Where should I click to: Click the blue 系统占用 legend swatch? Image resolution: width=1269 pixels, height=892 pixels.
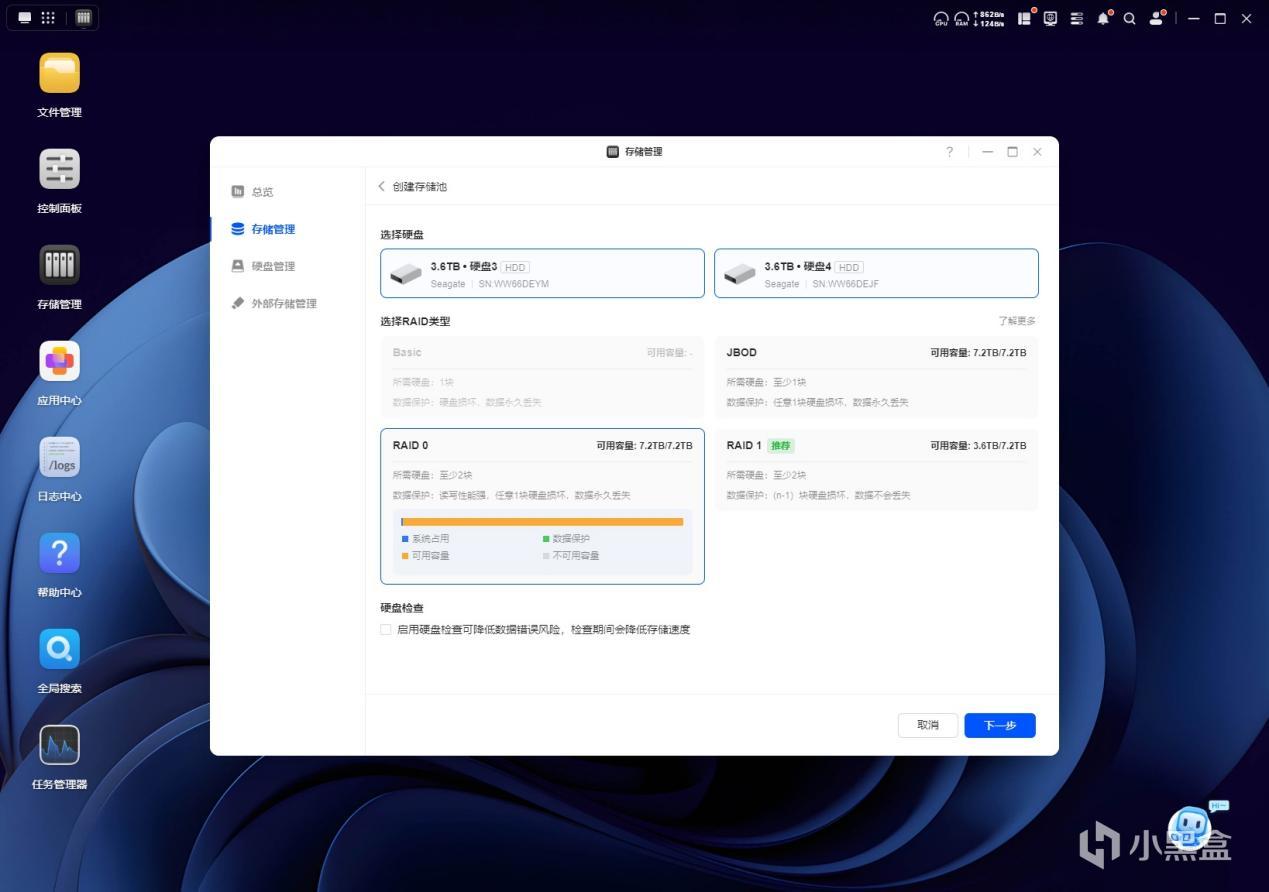point(405,539)
